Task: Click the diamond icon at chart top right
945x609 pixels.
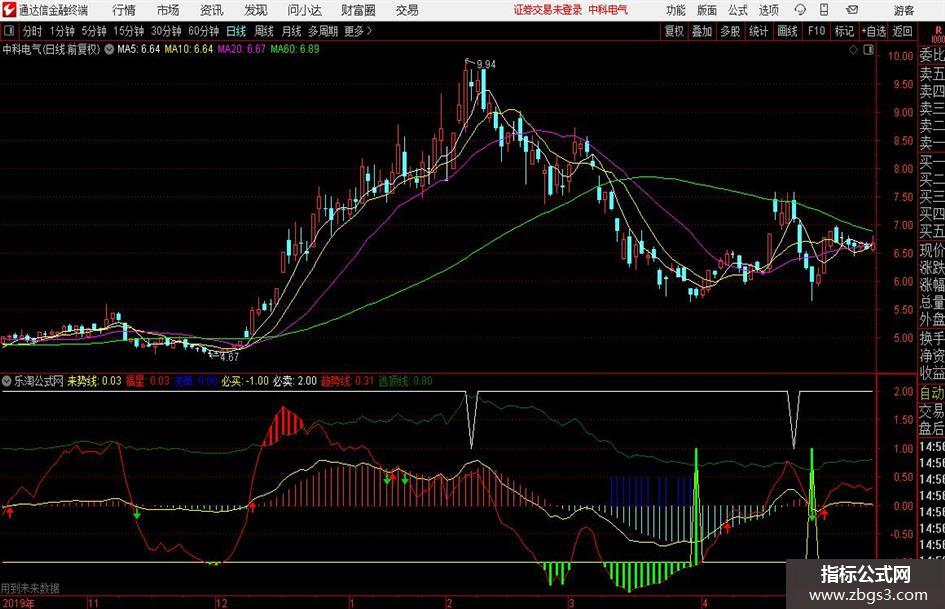Action: [853, 50]
